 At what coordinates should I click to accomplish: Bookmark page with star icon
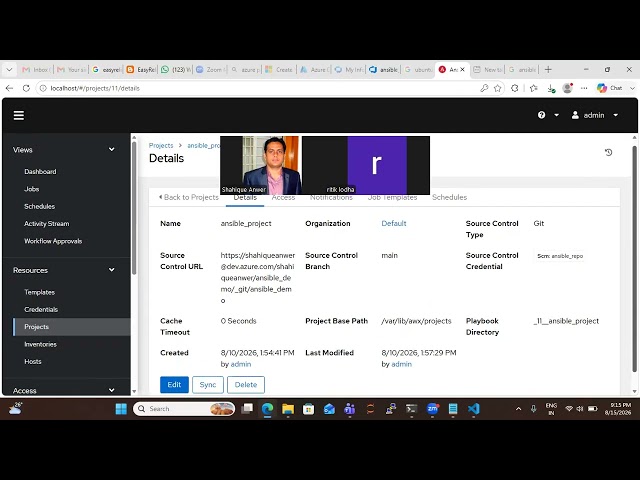point(498,88)
